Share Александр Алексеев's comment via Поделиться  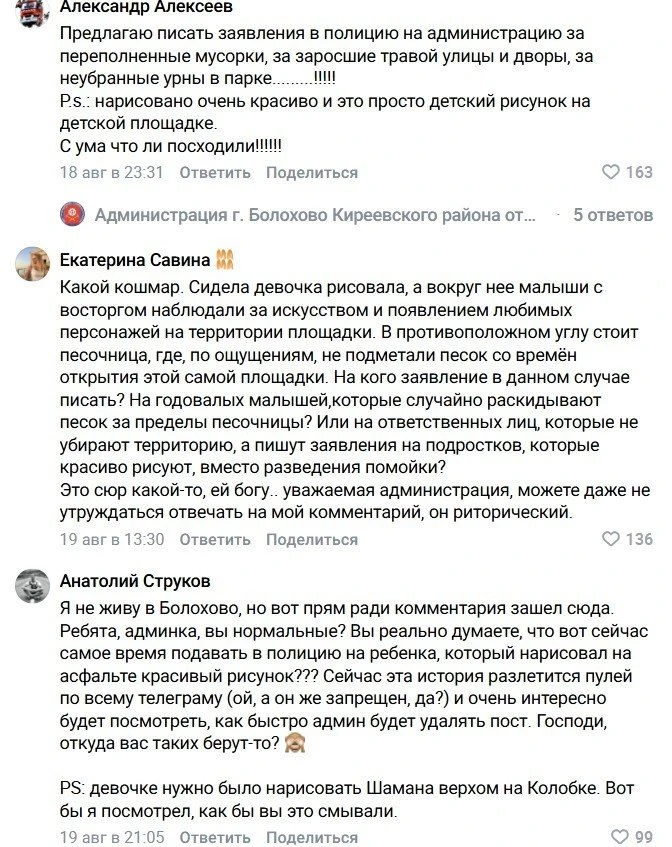click(x=312, y=173)
